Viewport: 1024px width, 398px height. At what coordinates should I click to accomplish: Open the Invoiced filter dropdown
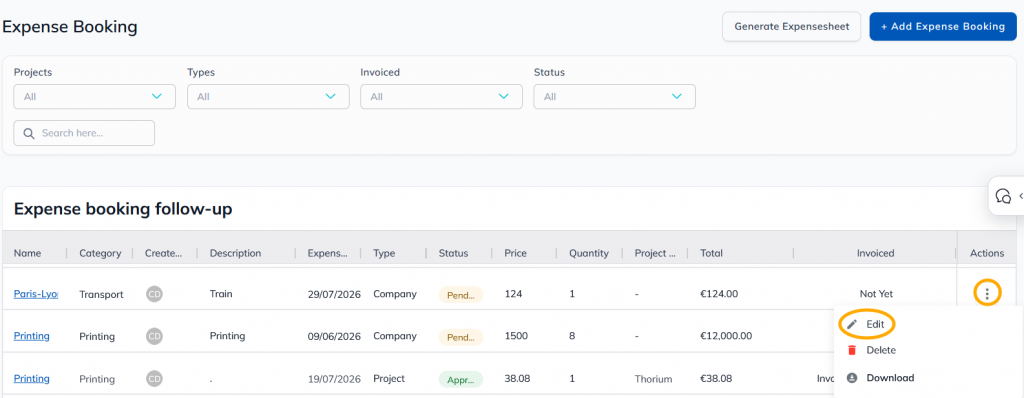tap(441, 96)
